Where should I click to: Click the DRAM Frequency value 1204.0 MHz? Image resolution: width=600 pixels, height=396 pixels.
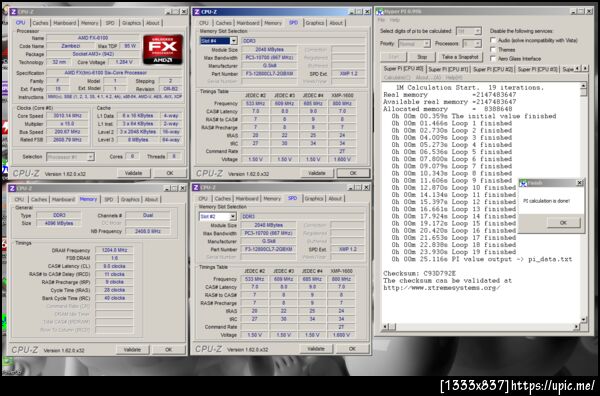[114, 250]
